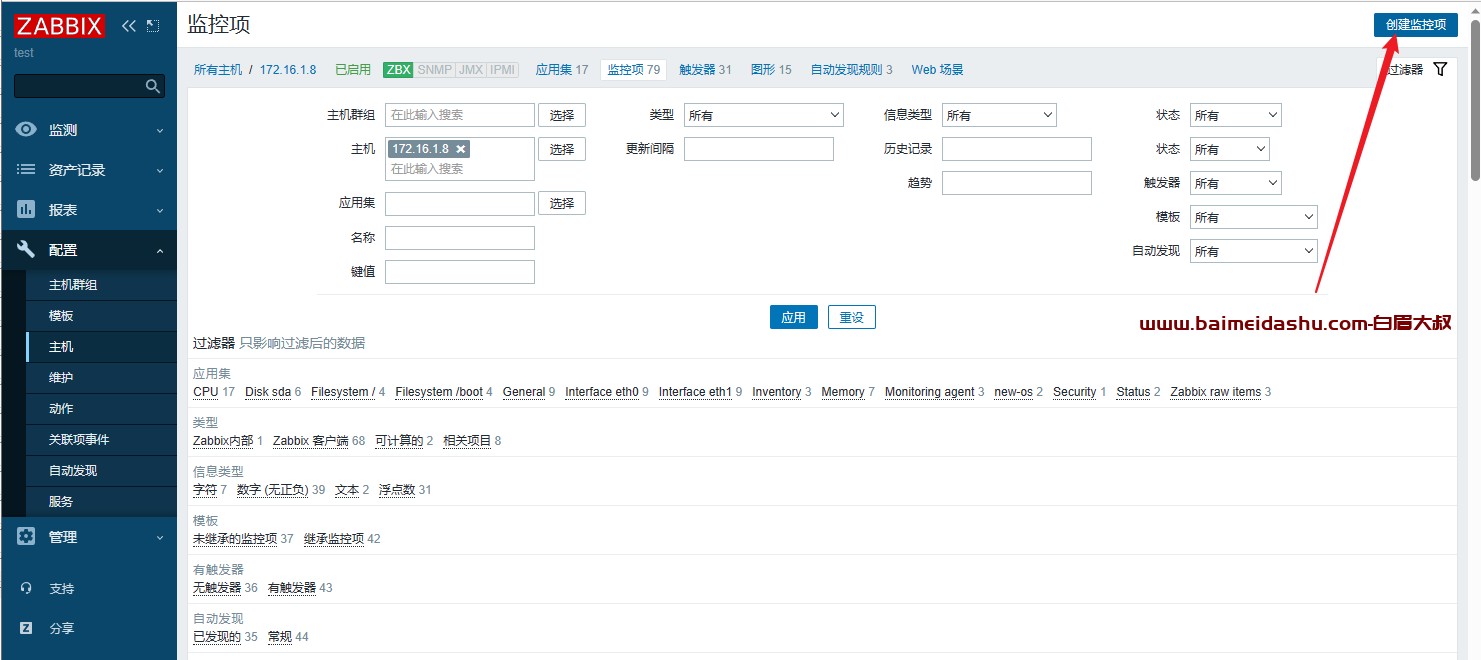
Task: Filter by Interface eth0 application
Action: coord(602,392)
